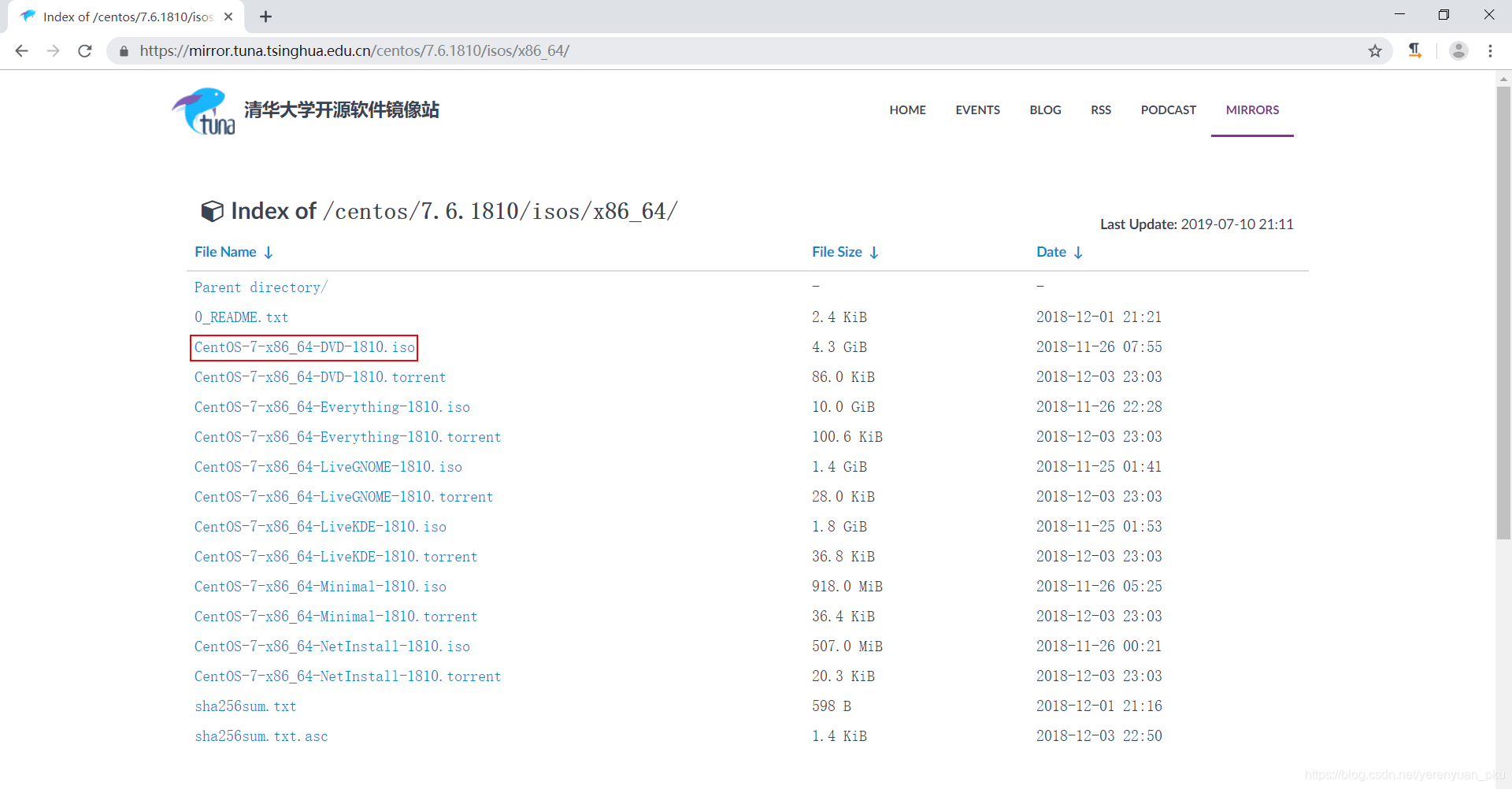This screenshot has width=1512, height=789.
Task: Click the date 2018-11-26 07:55
Action: 1099,347
